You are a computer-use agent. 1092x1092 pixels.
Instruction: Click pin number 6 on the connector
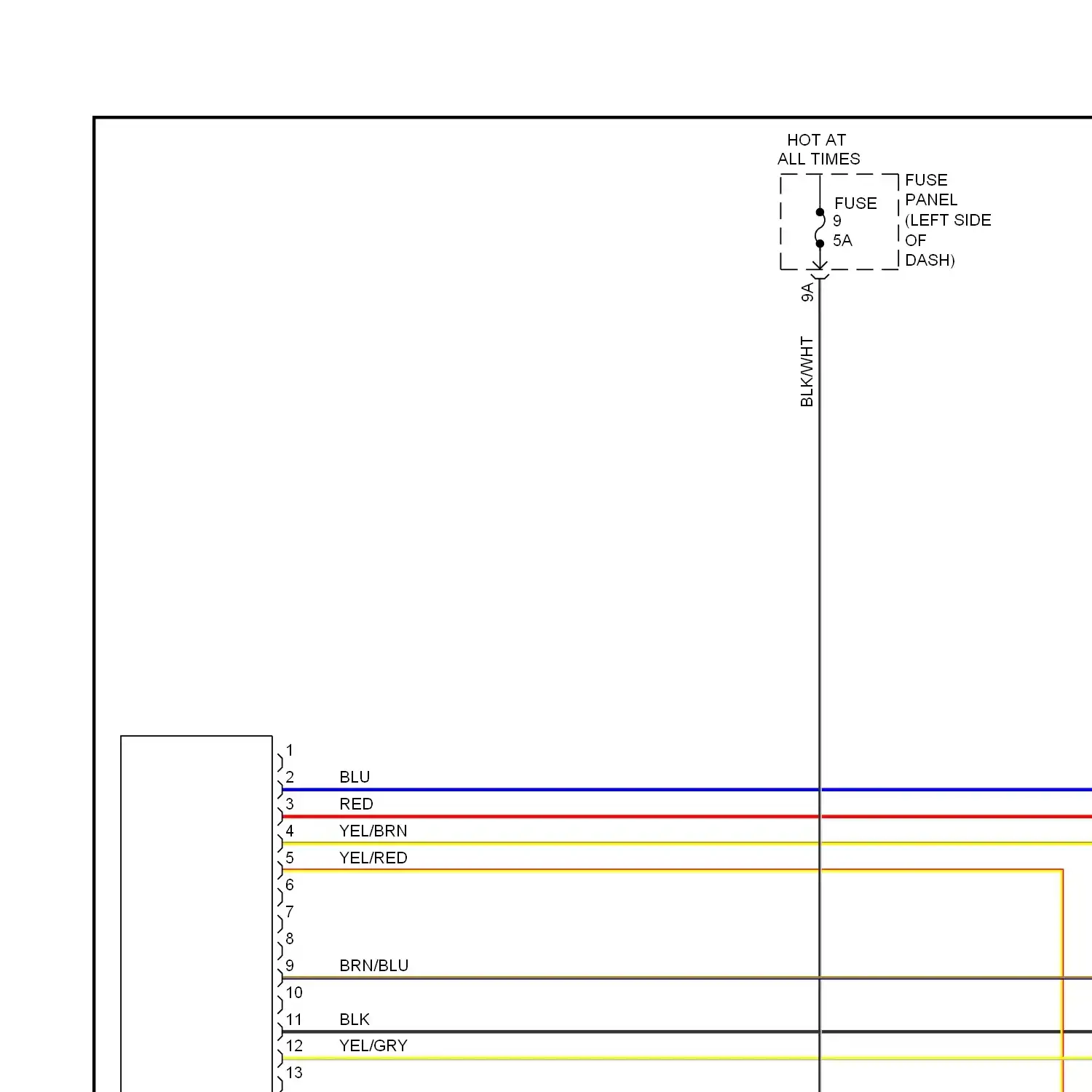(x=290, y=885)
